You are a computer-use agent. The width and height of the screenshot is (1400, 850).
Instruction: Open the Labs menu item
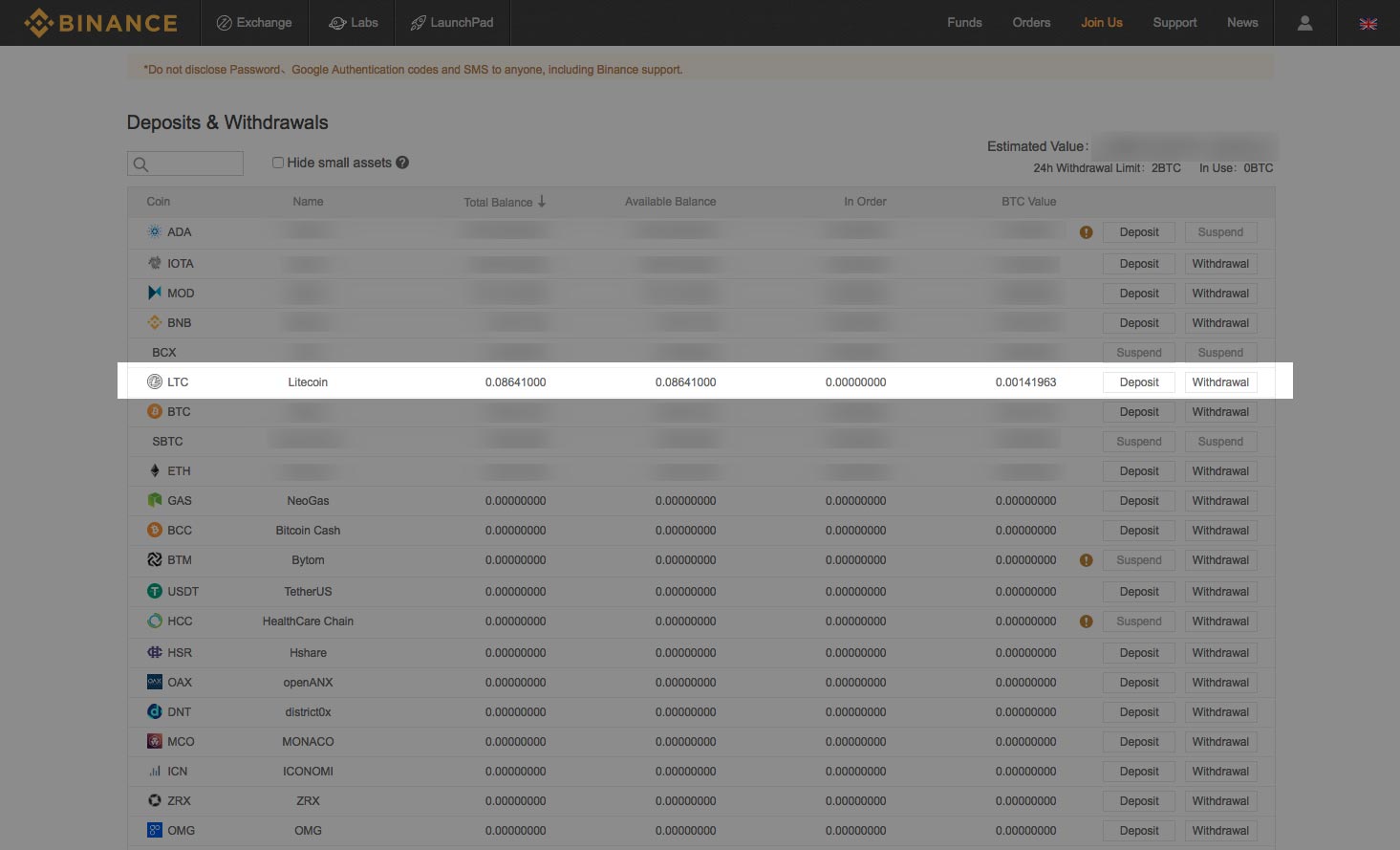click(354, 23)
